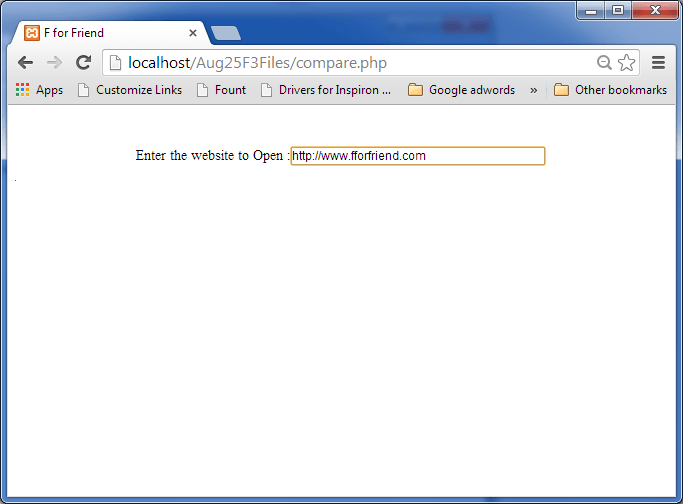Bookmark this page with the star icon

[626, 63]
